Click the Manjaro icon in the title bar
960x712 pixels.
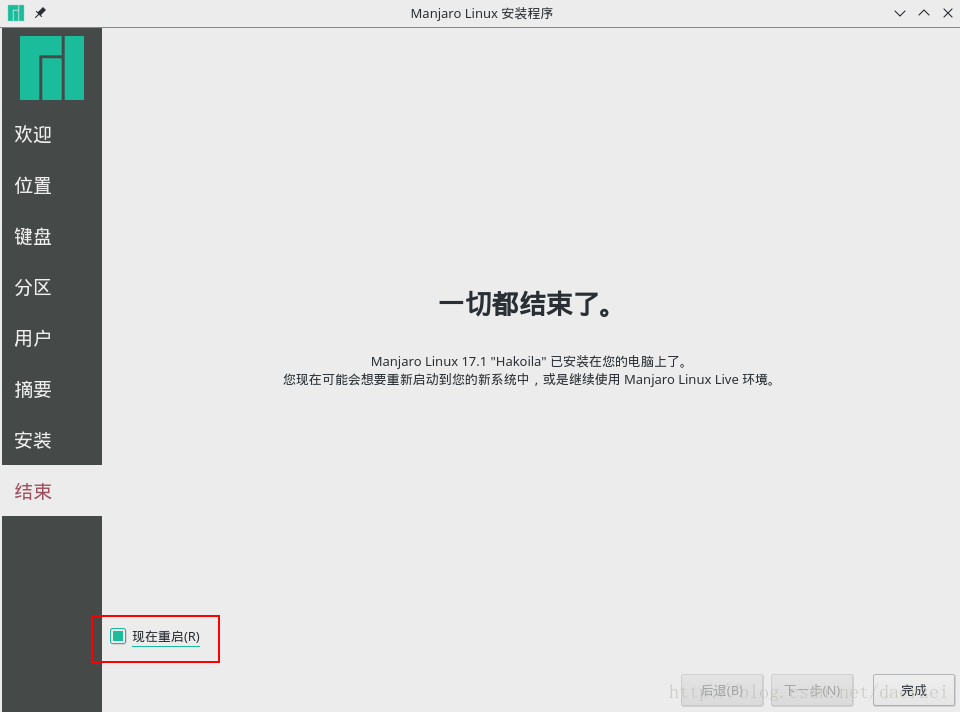(16, 13)
